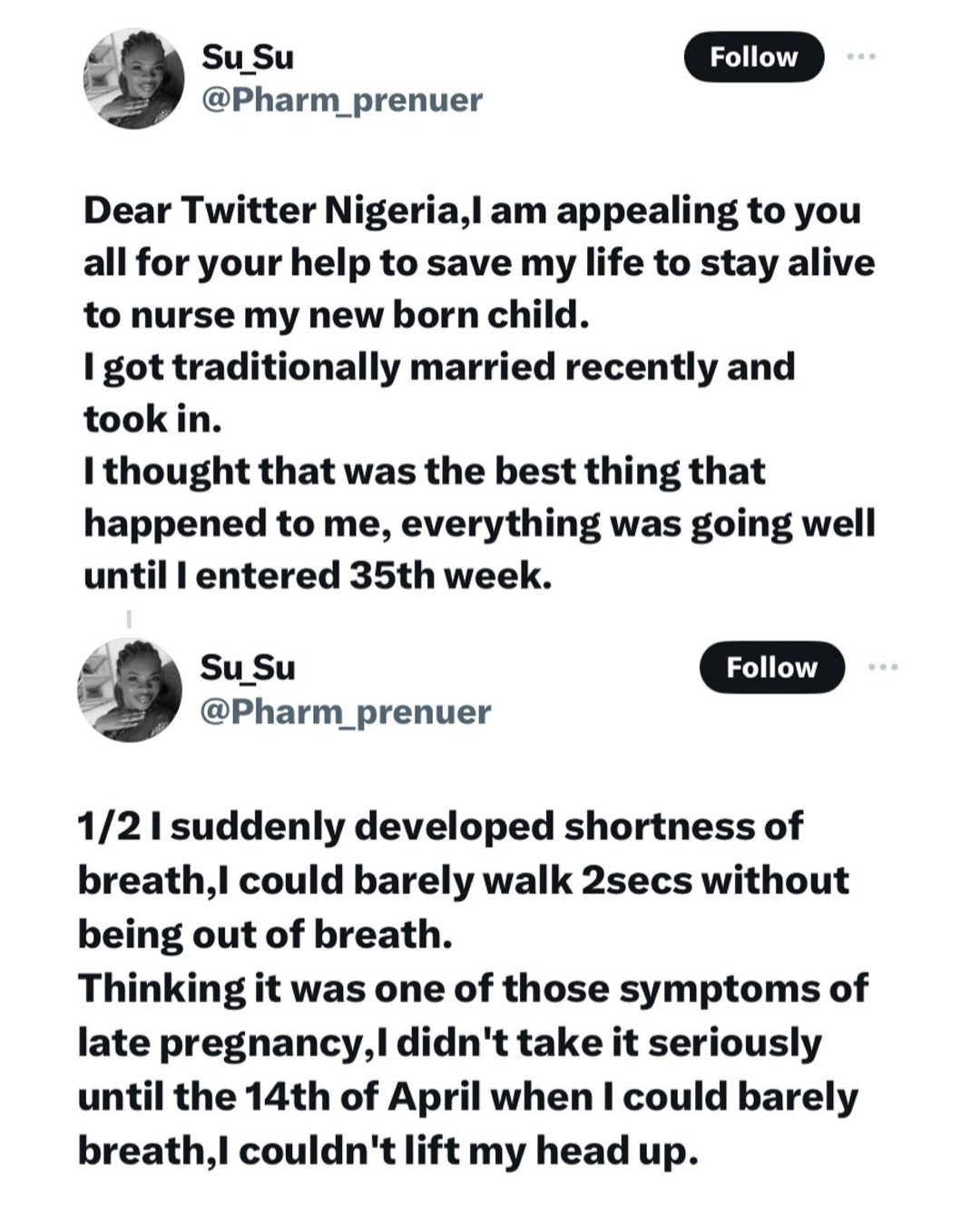Open the Su_Su display name on the 1/2 tweet
This screenshot has width=980, height=1206.
click(248, 667)
